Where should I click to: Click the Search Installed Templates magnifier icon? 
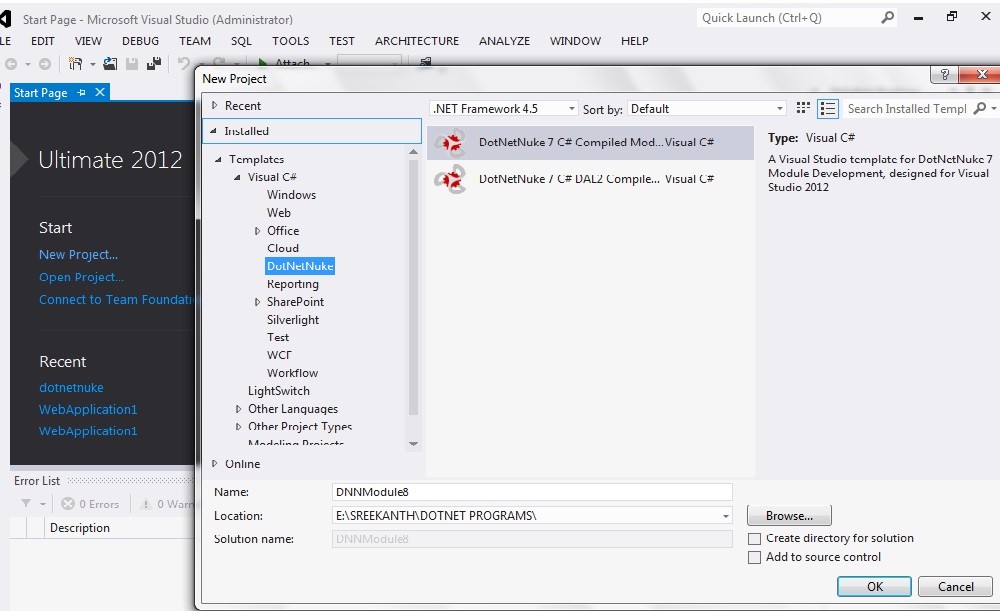point(980,108)
